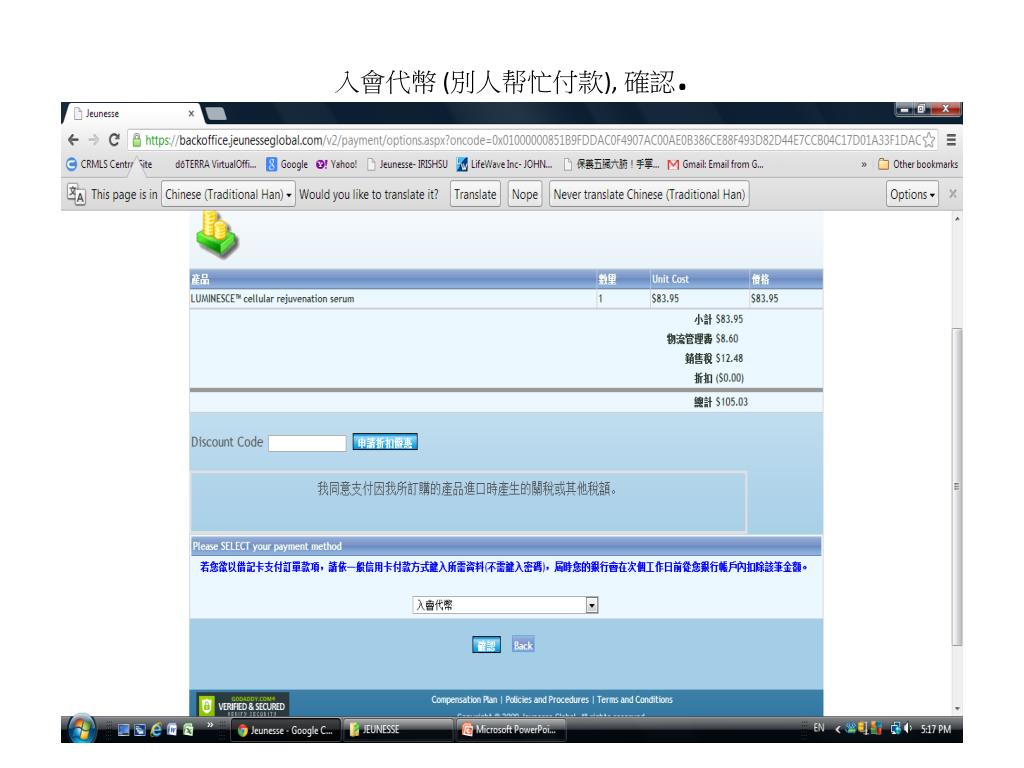
Task: Click the gold coins payment icon
Action: (x=217, y=234)
